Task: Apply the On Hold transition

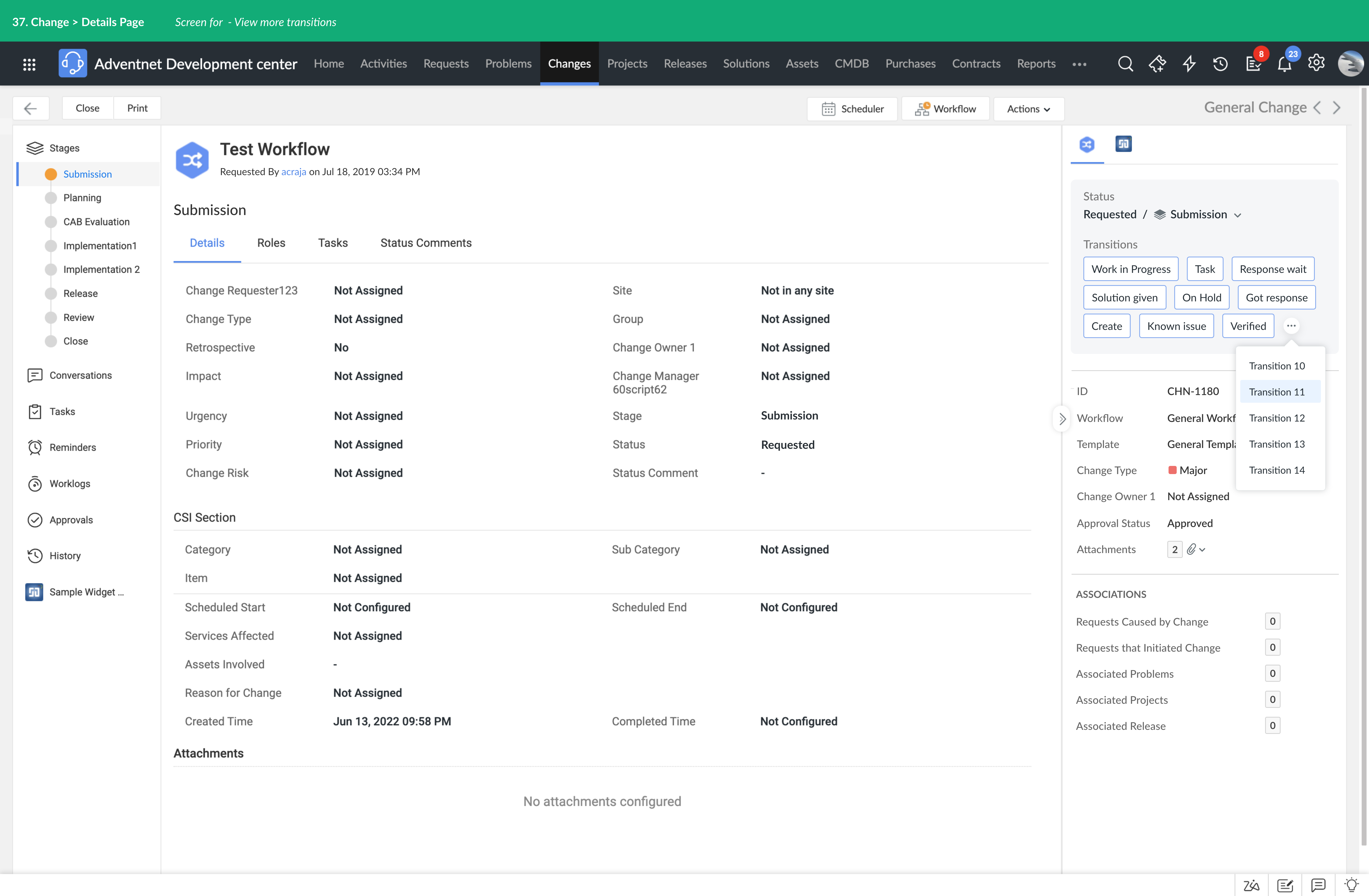Action: [1202, 298]
